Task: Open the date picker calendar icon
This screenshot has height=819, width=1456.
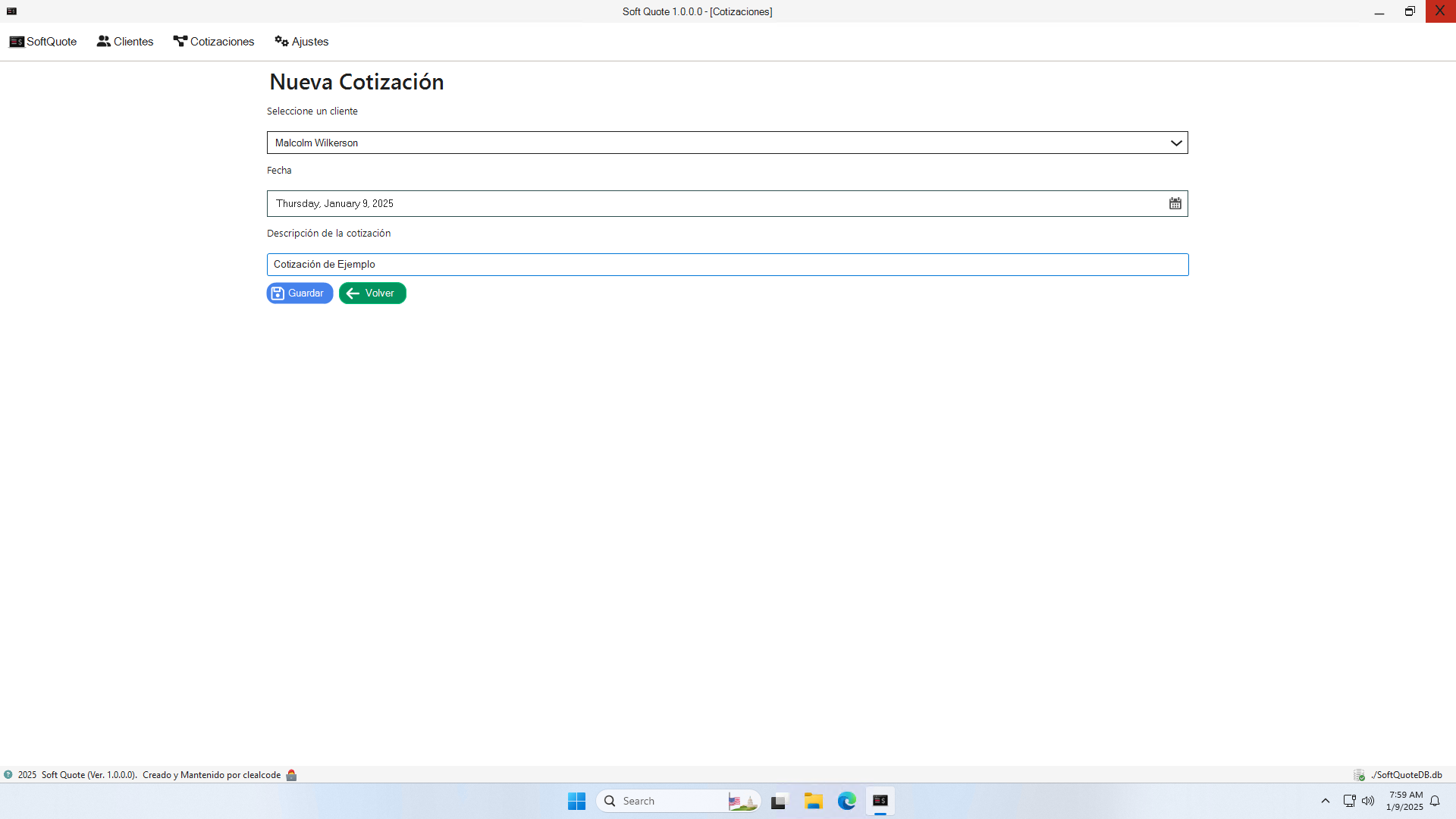Action: (x=1175, y=203)
